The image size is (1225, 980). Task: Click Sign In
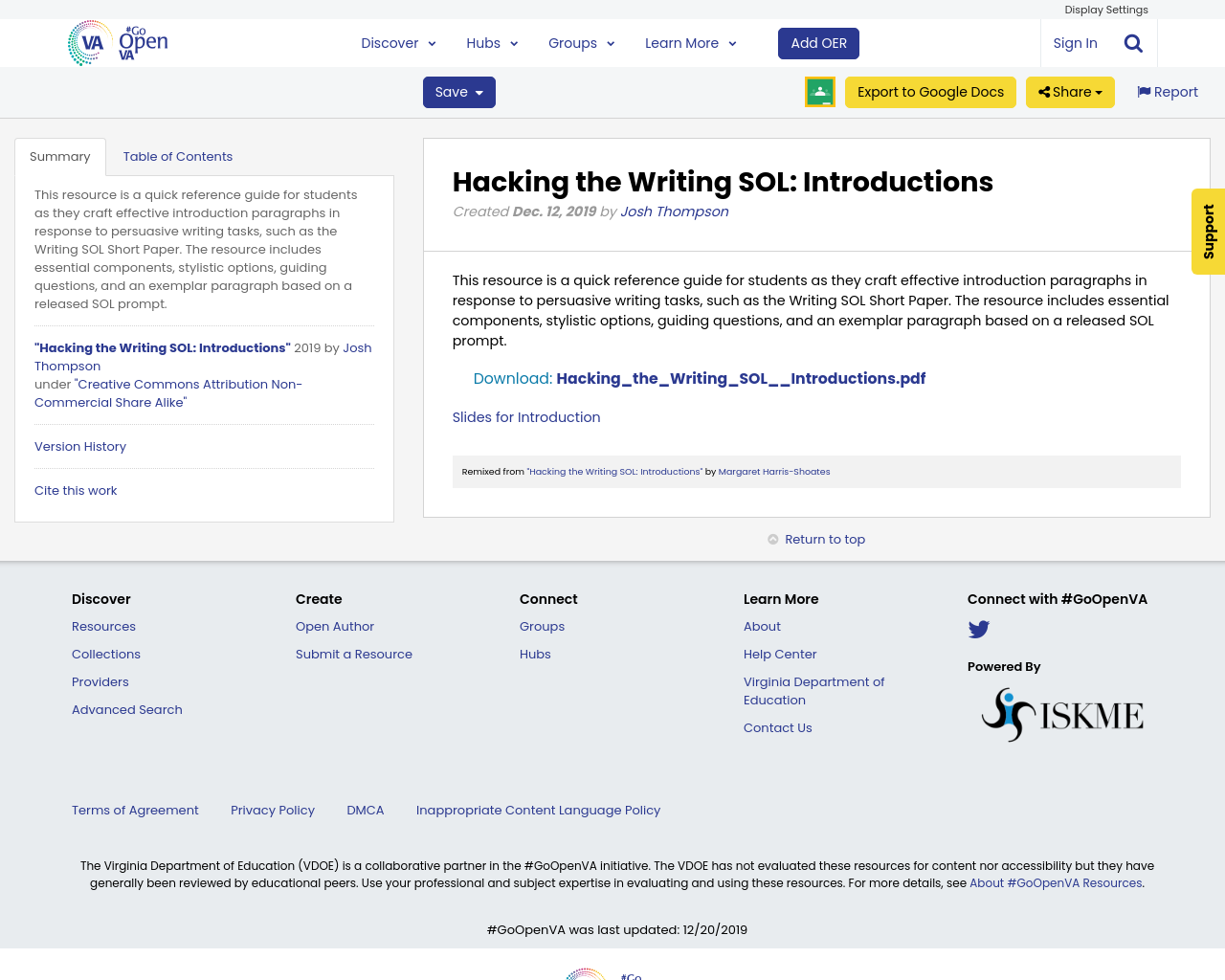pyautogui.click(x=1075, y=42)
